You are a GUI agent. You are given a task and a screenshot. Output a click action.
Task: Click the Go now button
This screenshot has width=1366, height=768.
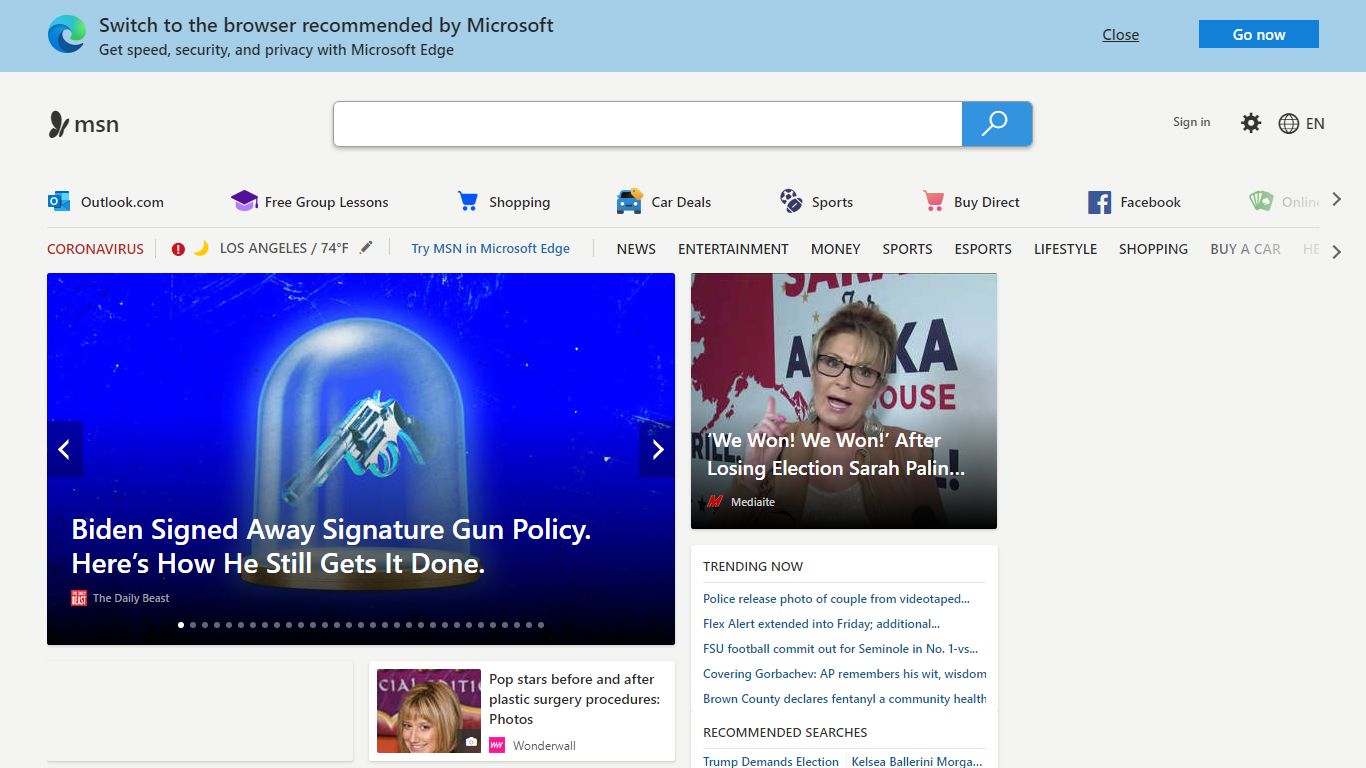click(x=1258, y=34)
